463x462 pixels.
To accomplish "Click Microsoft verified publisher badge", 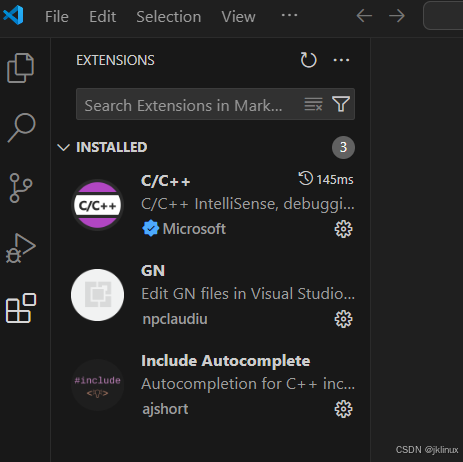I will click(x=151, y=228).
